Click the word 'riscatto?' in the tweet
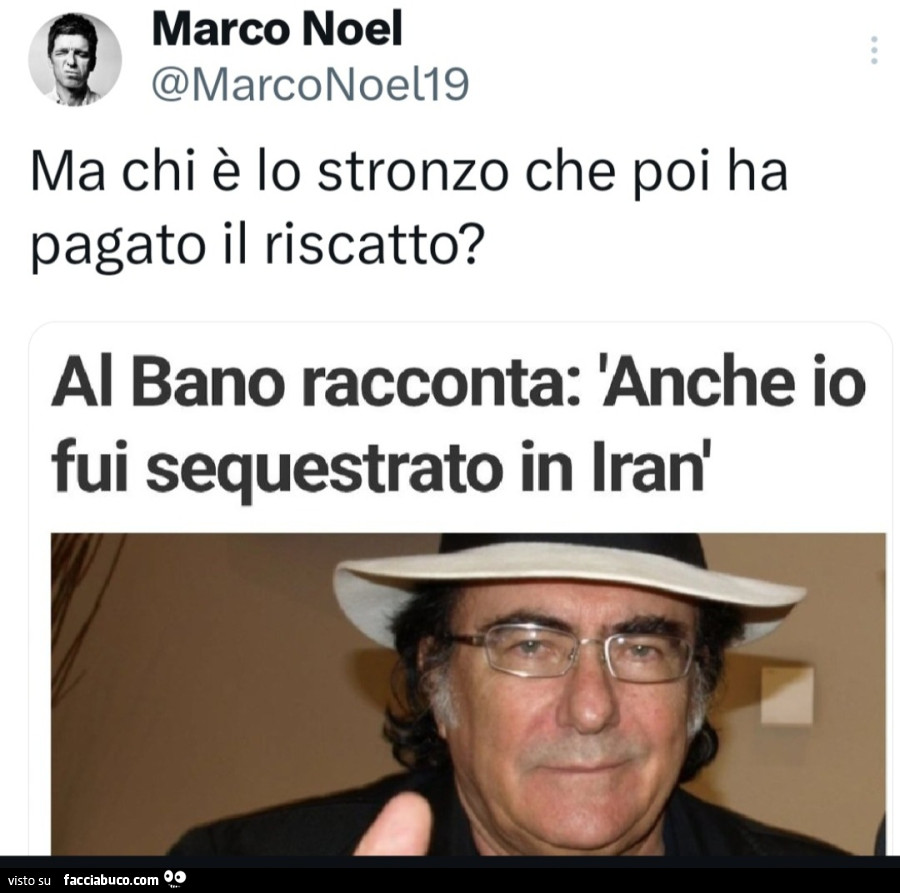The image size is (900, 893). tap(371, 244)
